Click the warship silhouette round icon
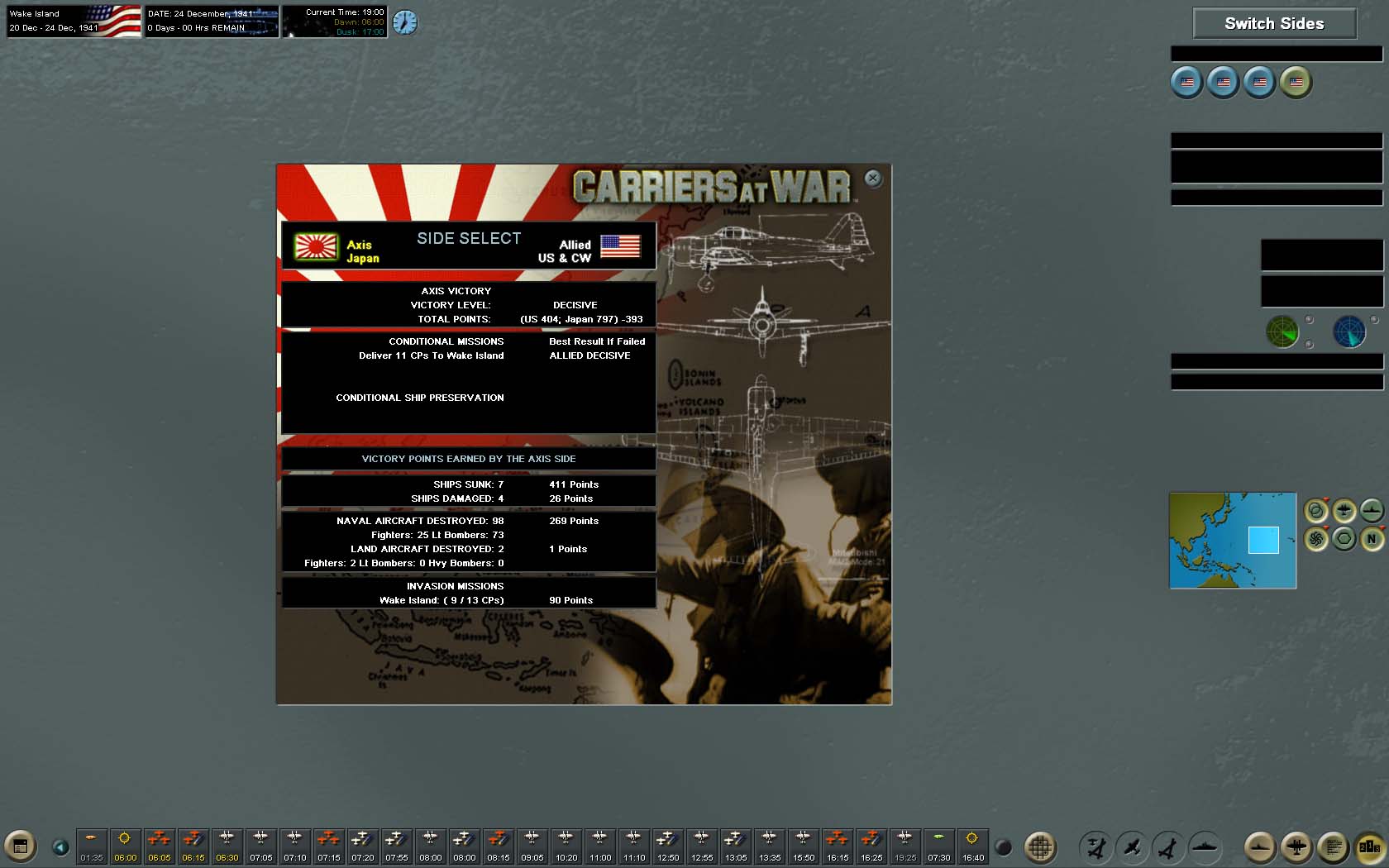Image resolution: width=1389 pixels, height=868 pixels. (x=1205, y=847)
